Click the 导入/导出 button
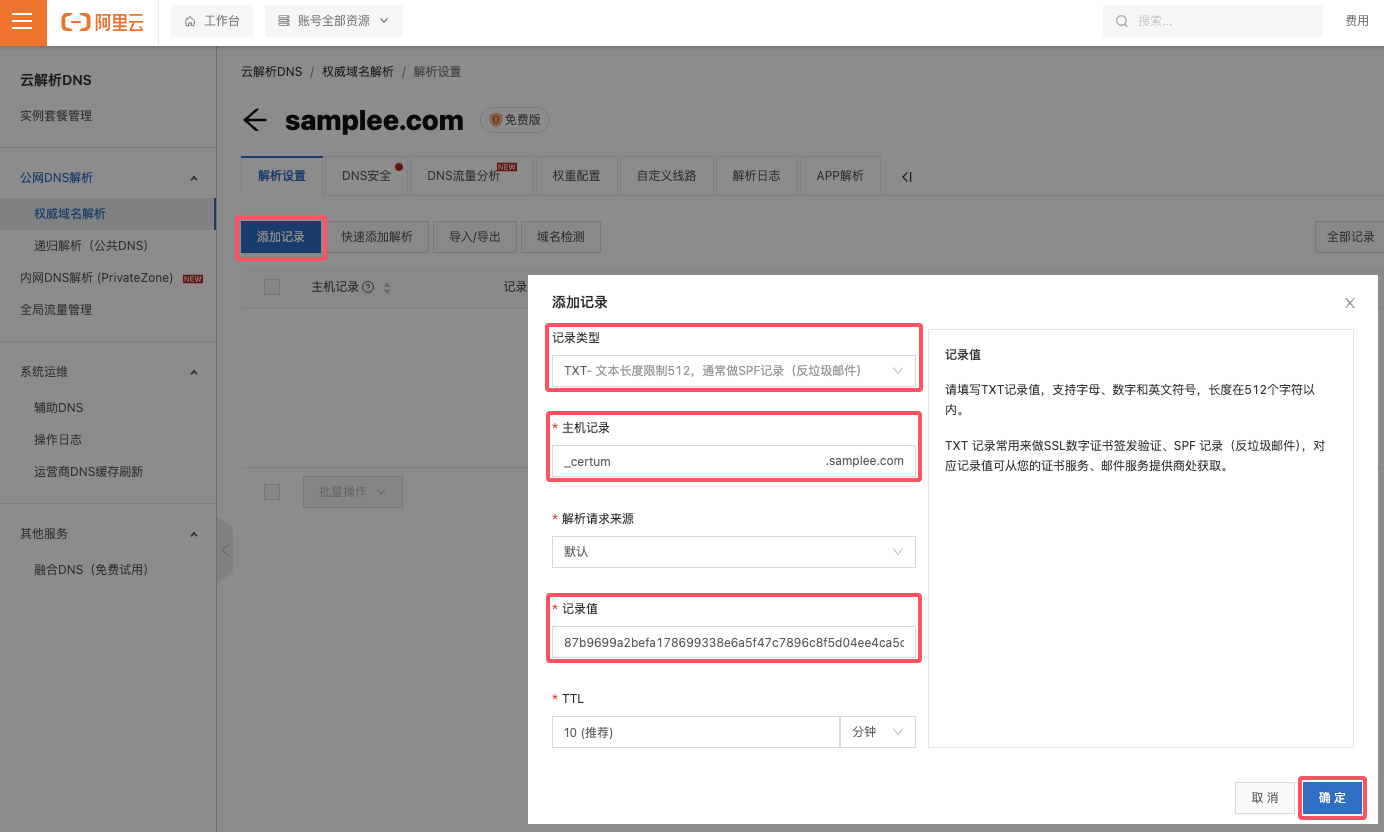This screenshot has height=832, width=1384. point(475,237)
